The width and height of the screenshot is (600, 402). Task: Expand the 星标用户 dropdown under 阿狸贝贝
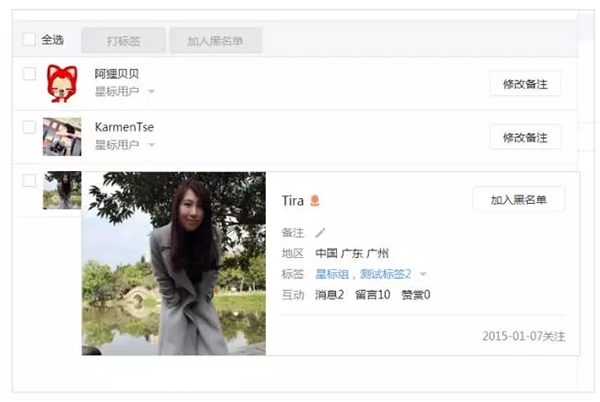tap(152, 91)
